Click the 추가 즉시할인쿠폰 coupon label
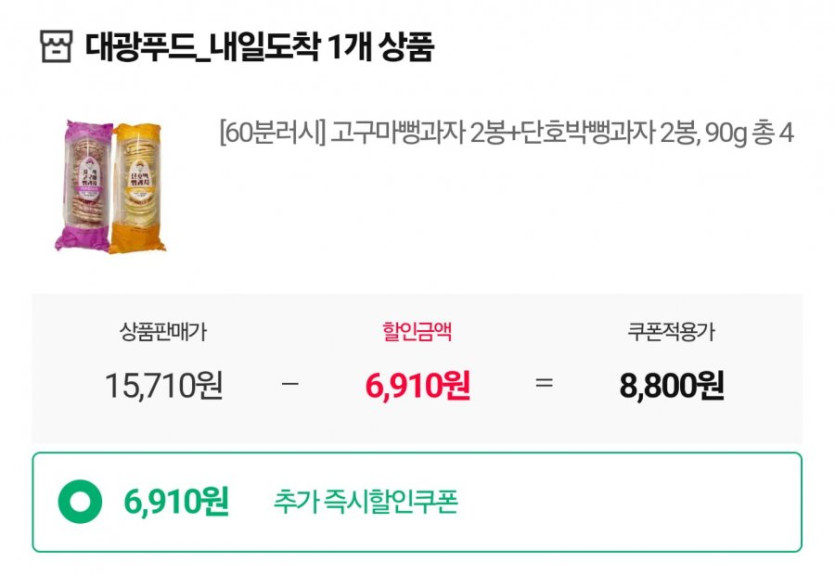Viewport: 835px width, 574px height. [365, 502]
